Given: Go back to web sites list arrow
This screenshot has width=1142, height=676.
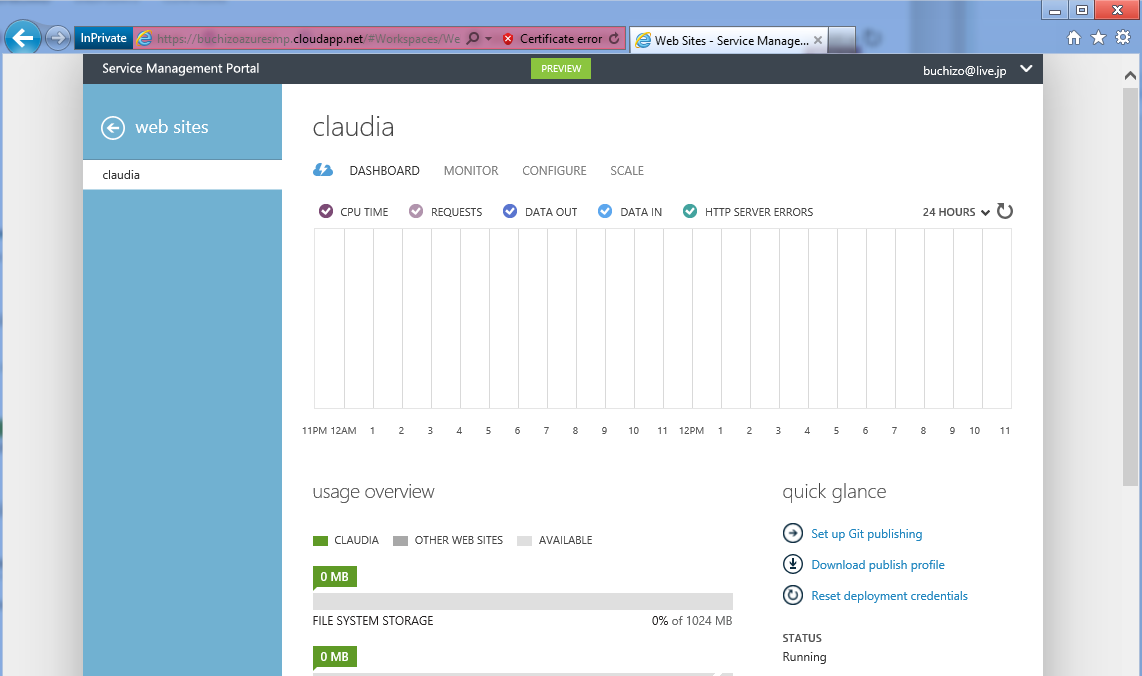Looking at the screenshot, I should click(113, 128).
